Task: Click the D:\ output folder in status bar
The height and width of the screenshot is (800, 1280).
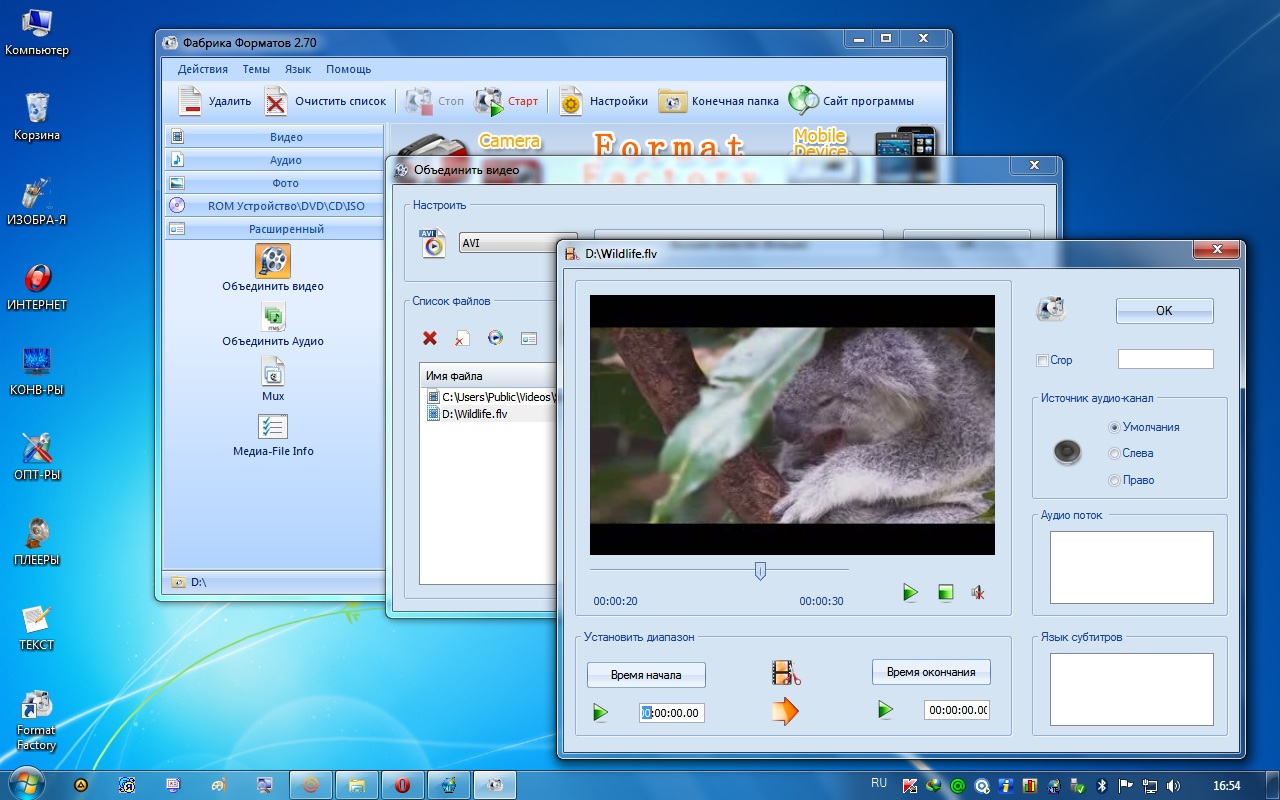Action: tap(190, 581)
